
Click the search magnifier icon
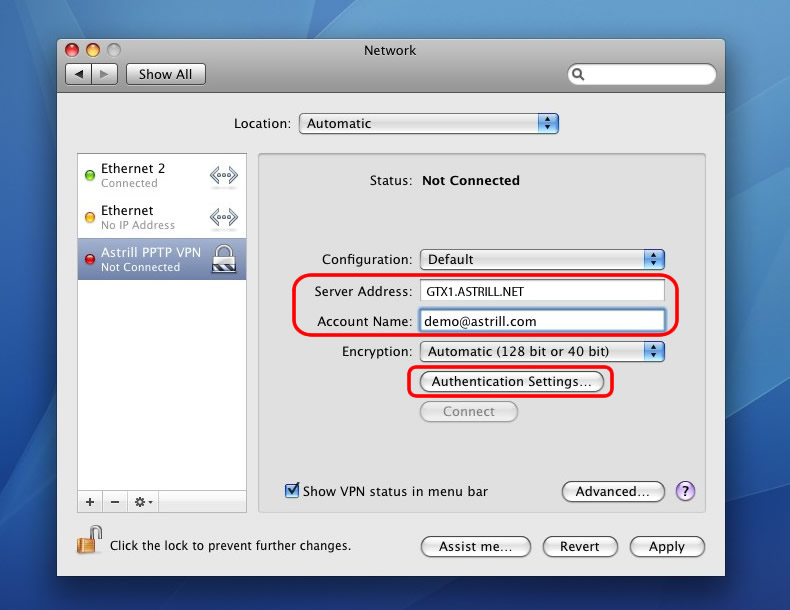[x=578, y=75]
